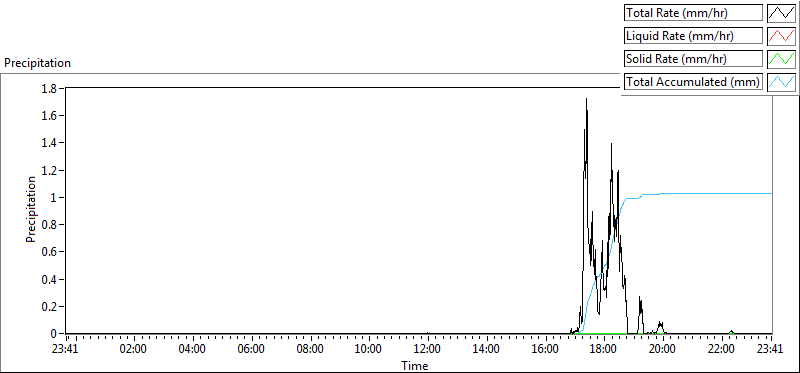Screen dimensions: 800x373
Task: Click the 12:00 time axis label
Action: click(x=428, y=350)
